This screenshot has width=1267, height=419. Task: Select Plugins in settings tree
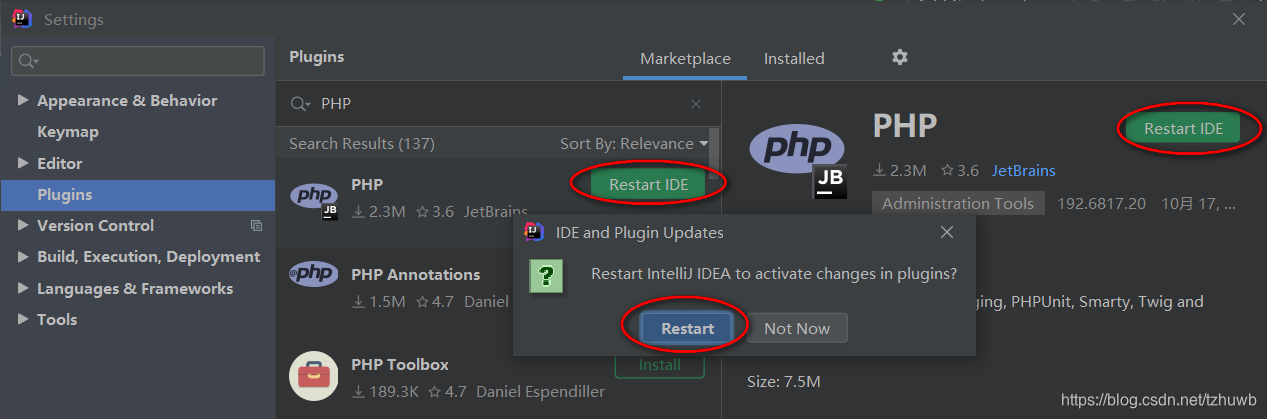[x=138, y=195]
